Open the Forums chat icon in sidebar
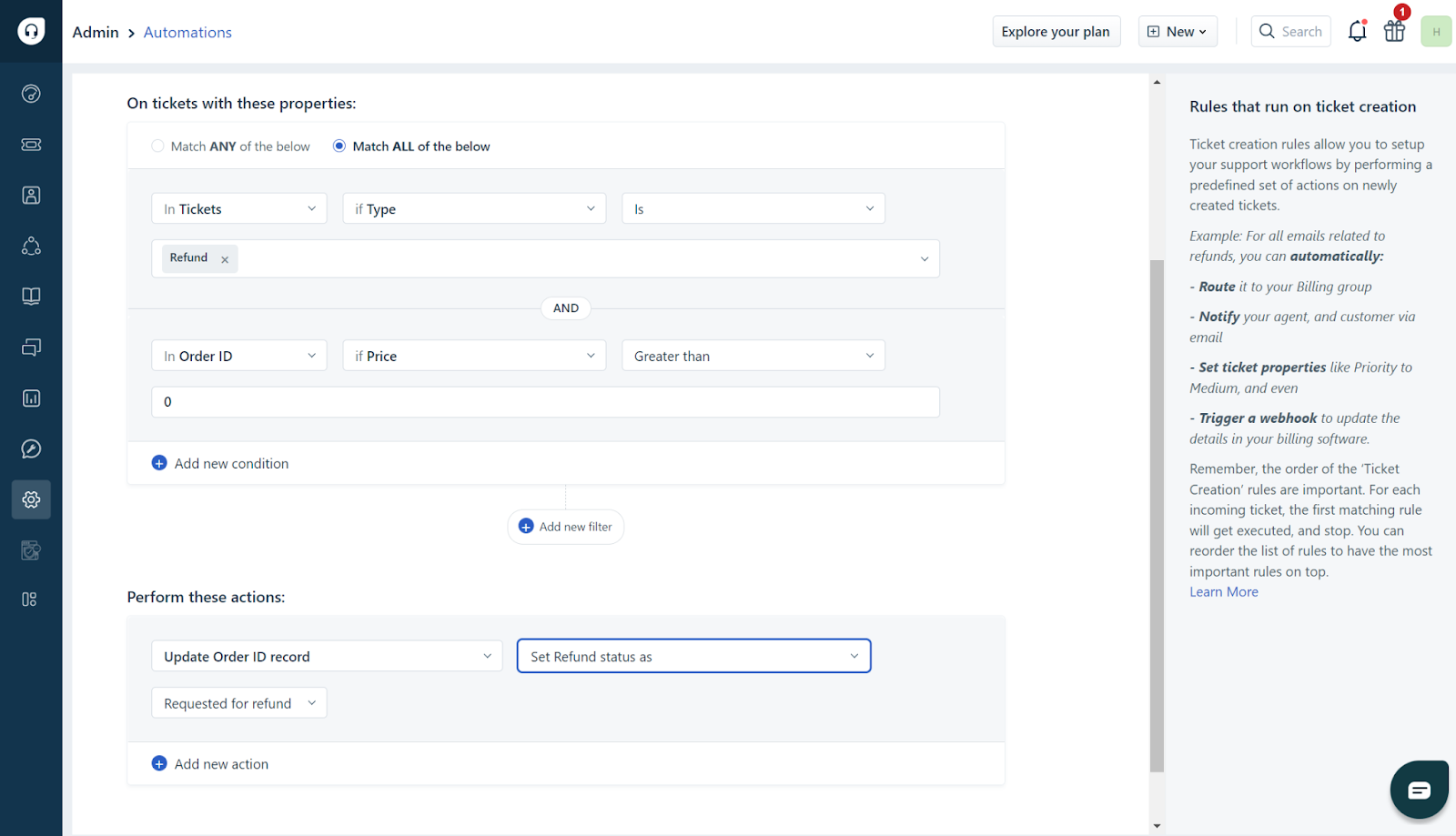1456x836 pixels. (x=31, y=347)
